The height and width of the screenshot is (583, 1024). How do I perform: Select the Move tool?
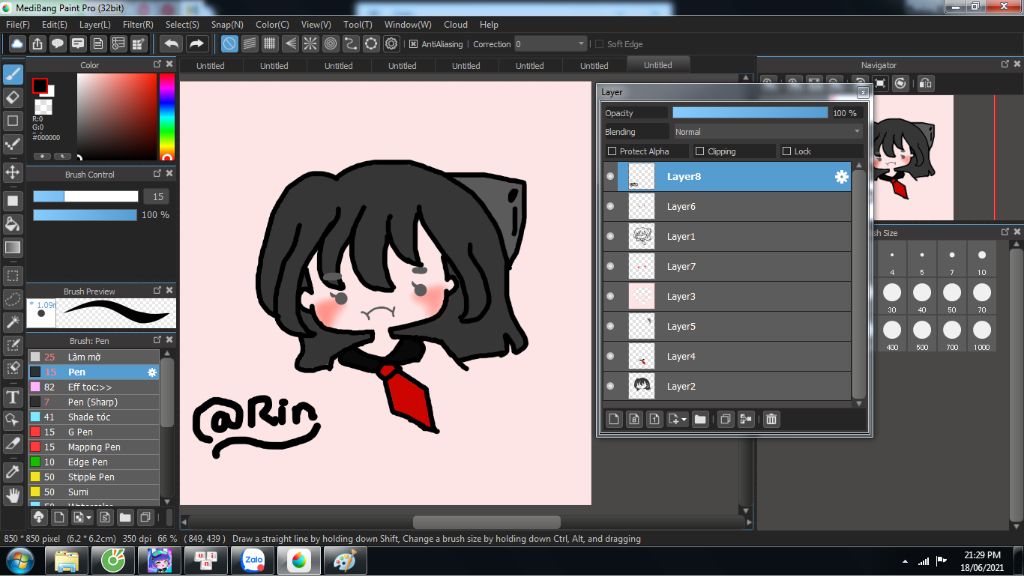click(x=13, y=172)
